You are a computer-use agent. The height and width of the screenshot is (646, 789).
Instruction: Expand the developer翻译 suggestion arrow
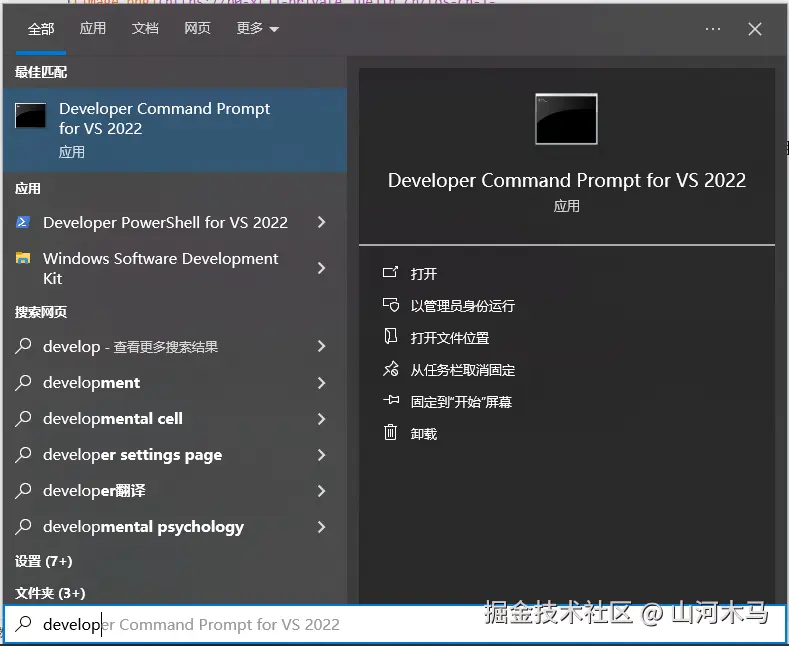coord(322,491)
